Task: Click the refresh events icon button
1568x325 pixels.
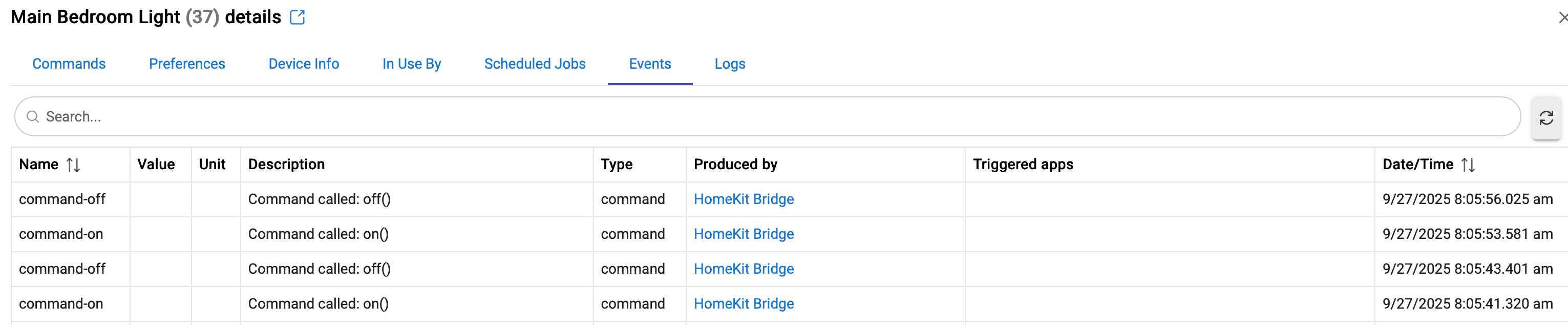Action: (x=1545, y=118)
